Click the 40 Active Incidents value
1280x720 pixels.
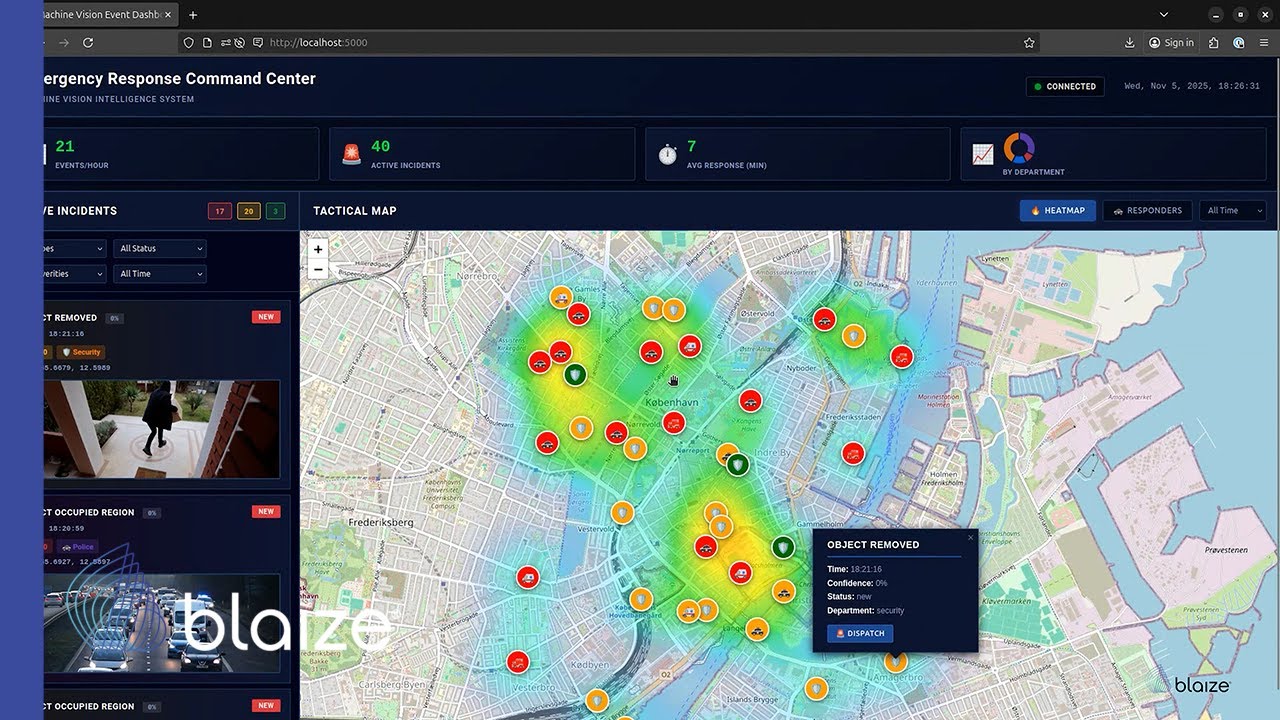pos(380,147)
